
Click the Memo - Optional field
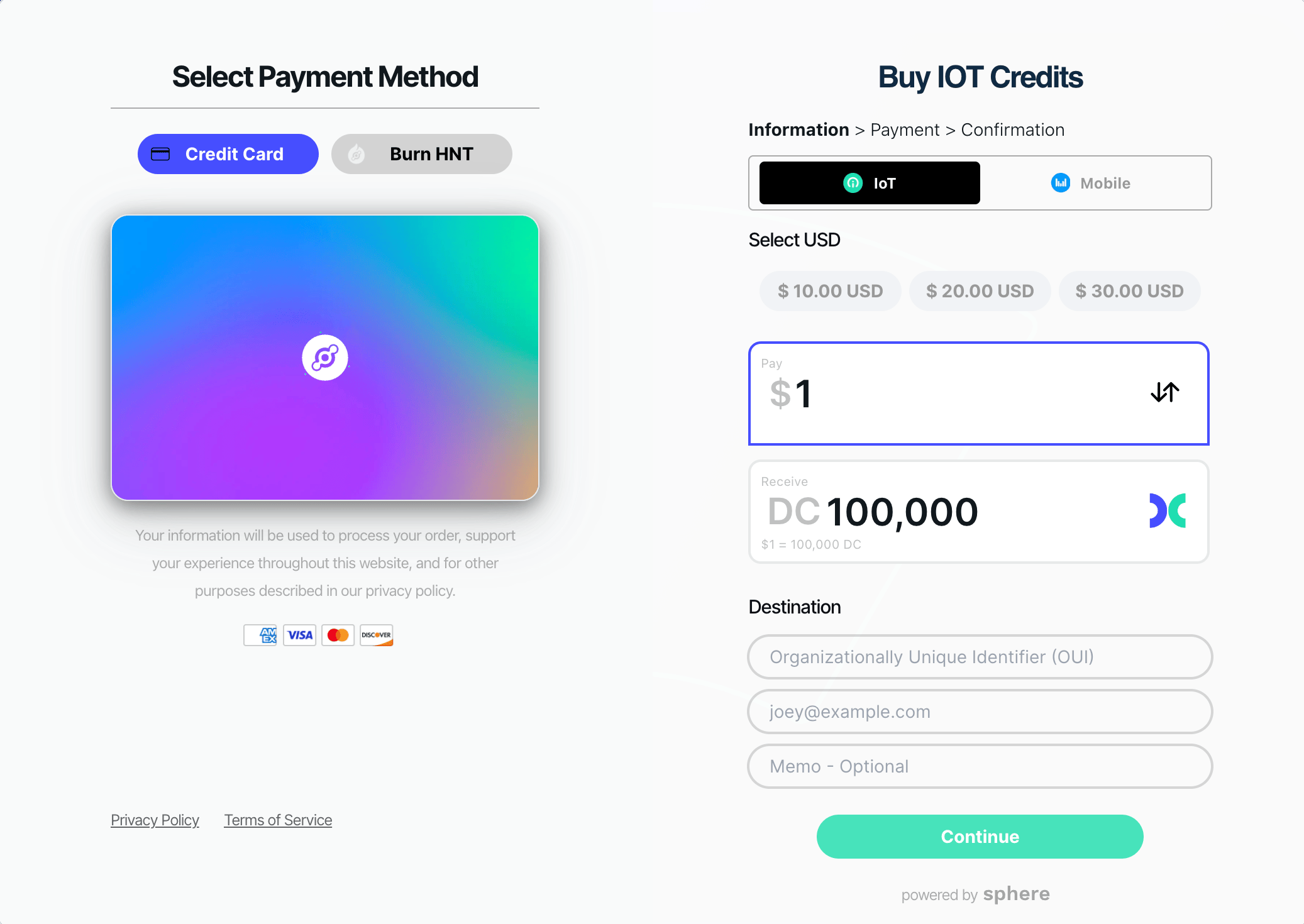(x=980, y=766)
